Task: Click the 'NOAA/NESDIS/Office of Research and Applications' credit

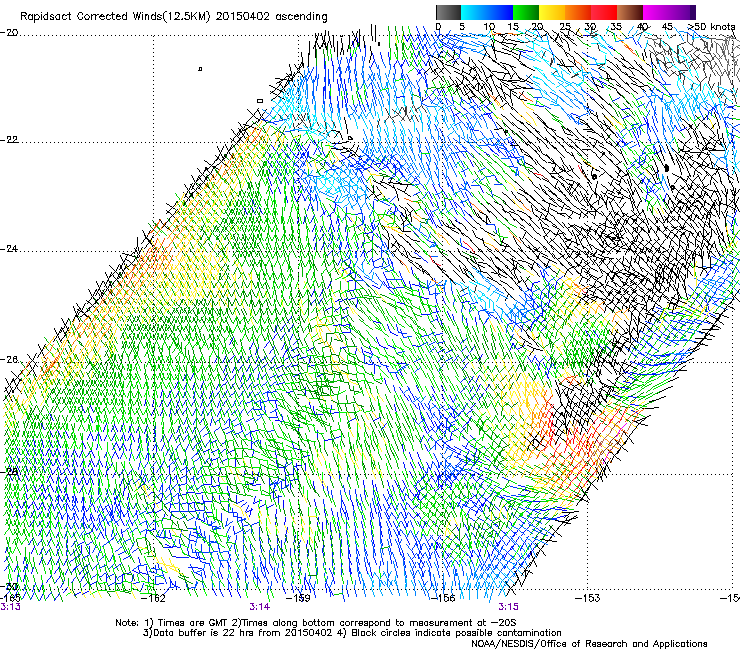Action: click(x=589, y=644)
